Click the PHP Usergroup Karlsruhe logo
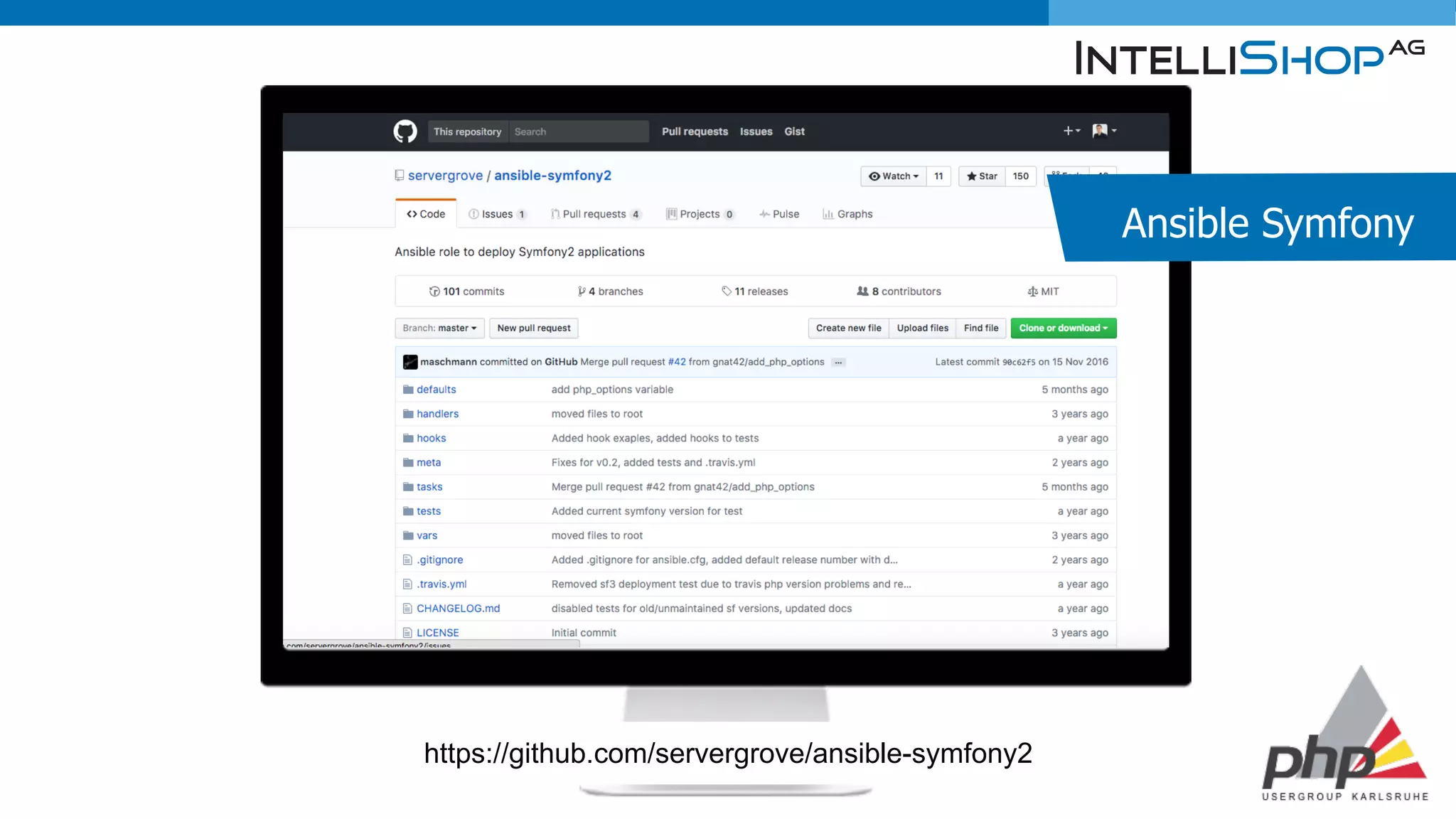This screenshot has height=819, width=1456. pyautogui.click(x=1345, y=734)
